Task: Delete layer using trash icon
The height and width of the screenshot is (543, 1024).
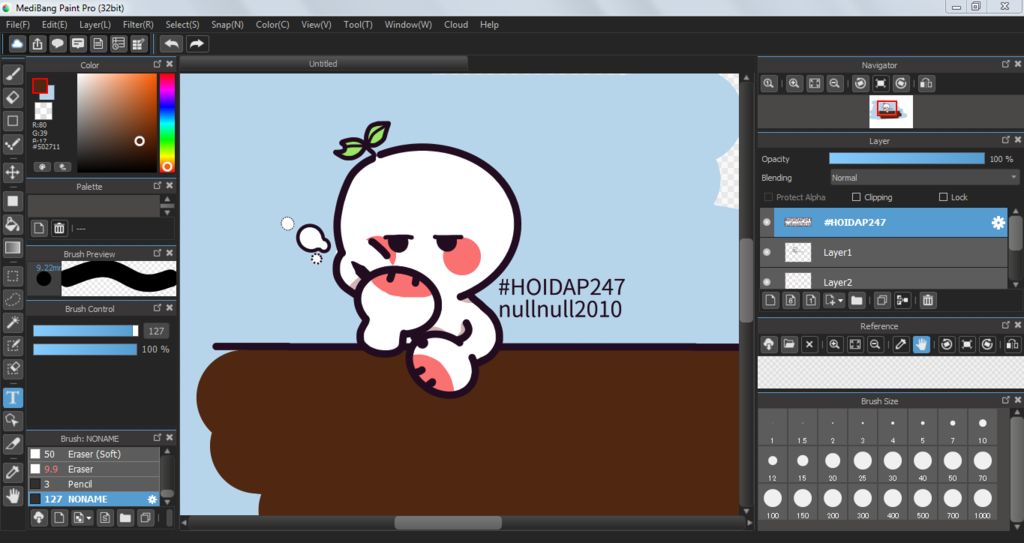Action: pyautogui.click(x=928, y=300)
